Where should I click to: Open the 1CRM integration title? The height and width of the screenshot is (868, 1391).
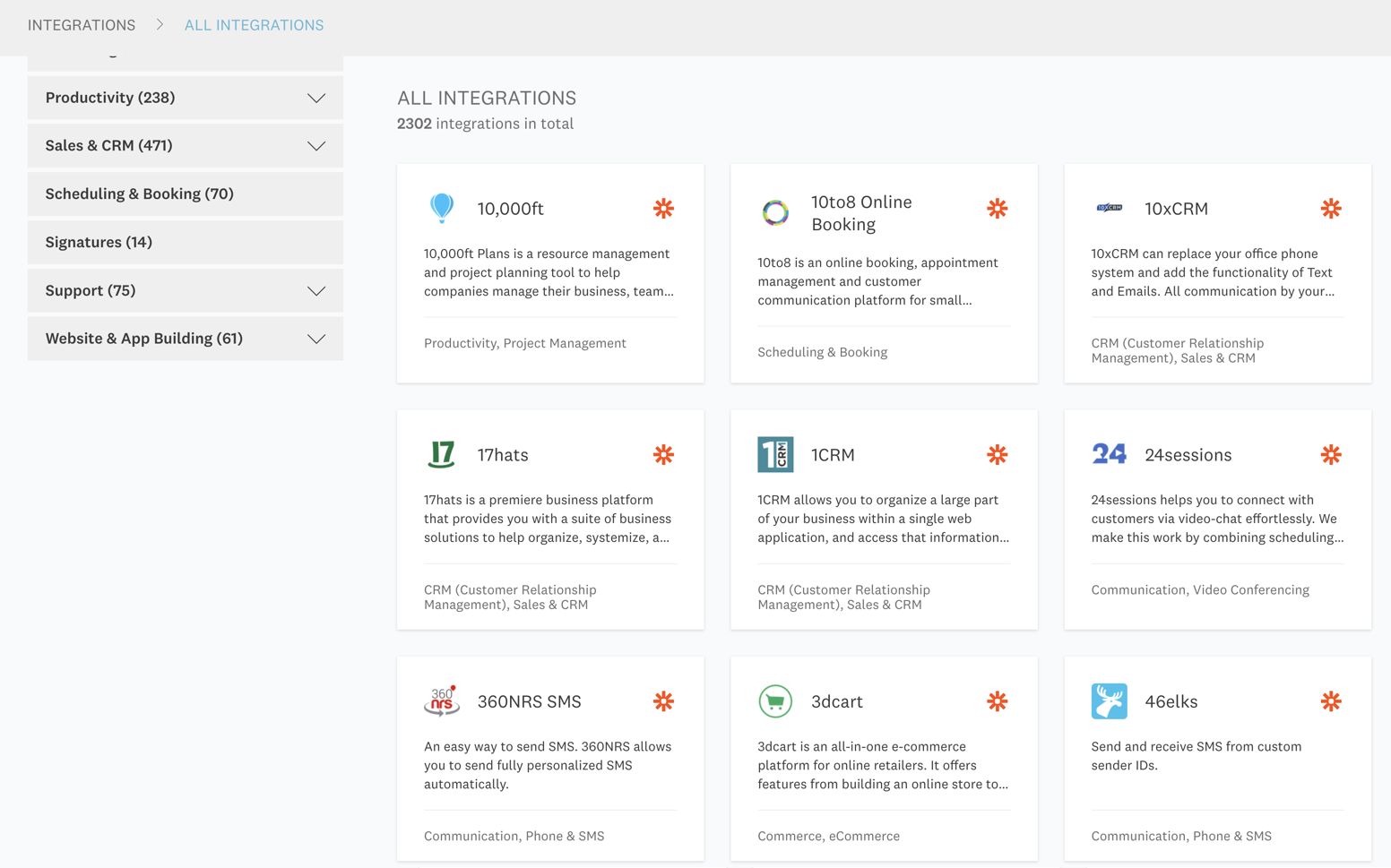coord(833,455)
